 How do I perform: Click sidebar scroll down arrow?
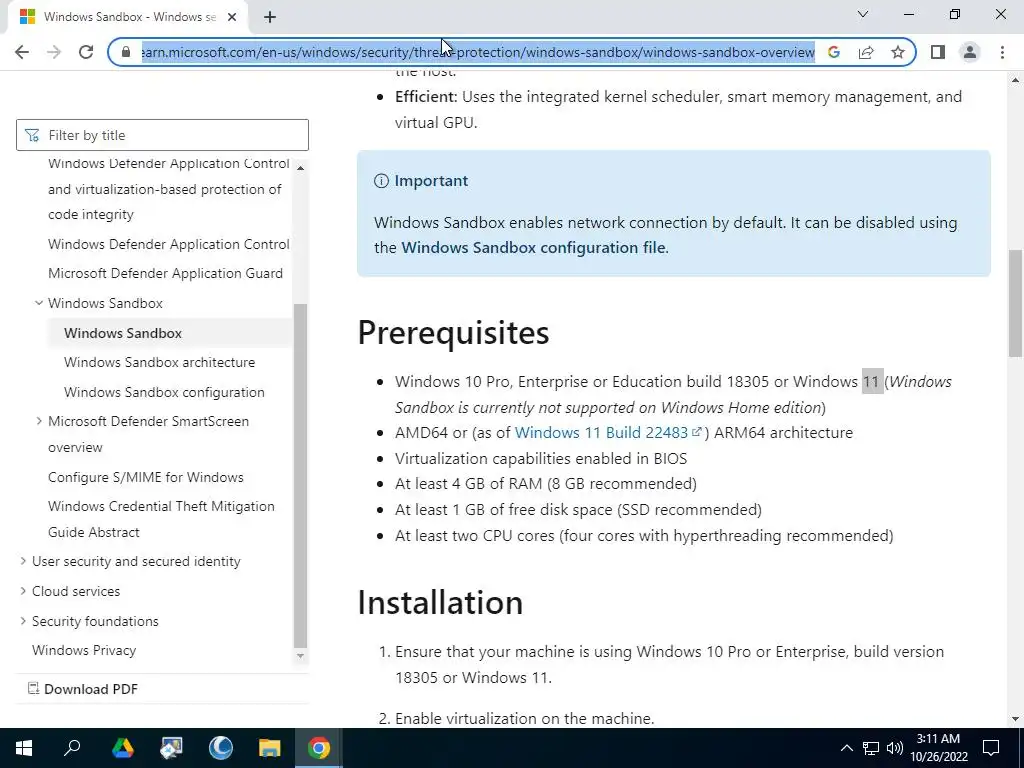[300, 656]
